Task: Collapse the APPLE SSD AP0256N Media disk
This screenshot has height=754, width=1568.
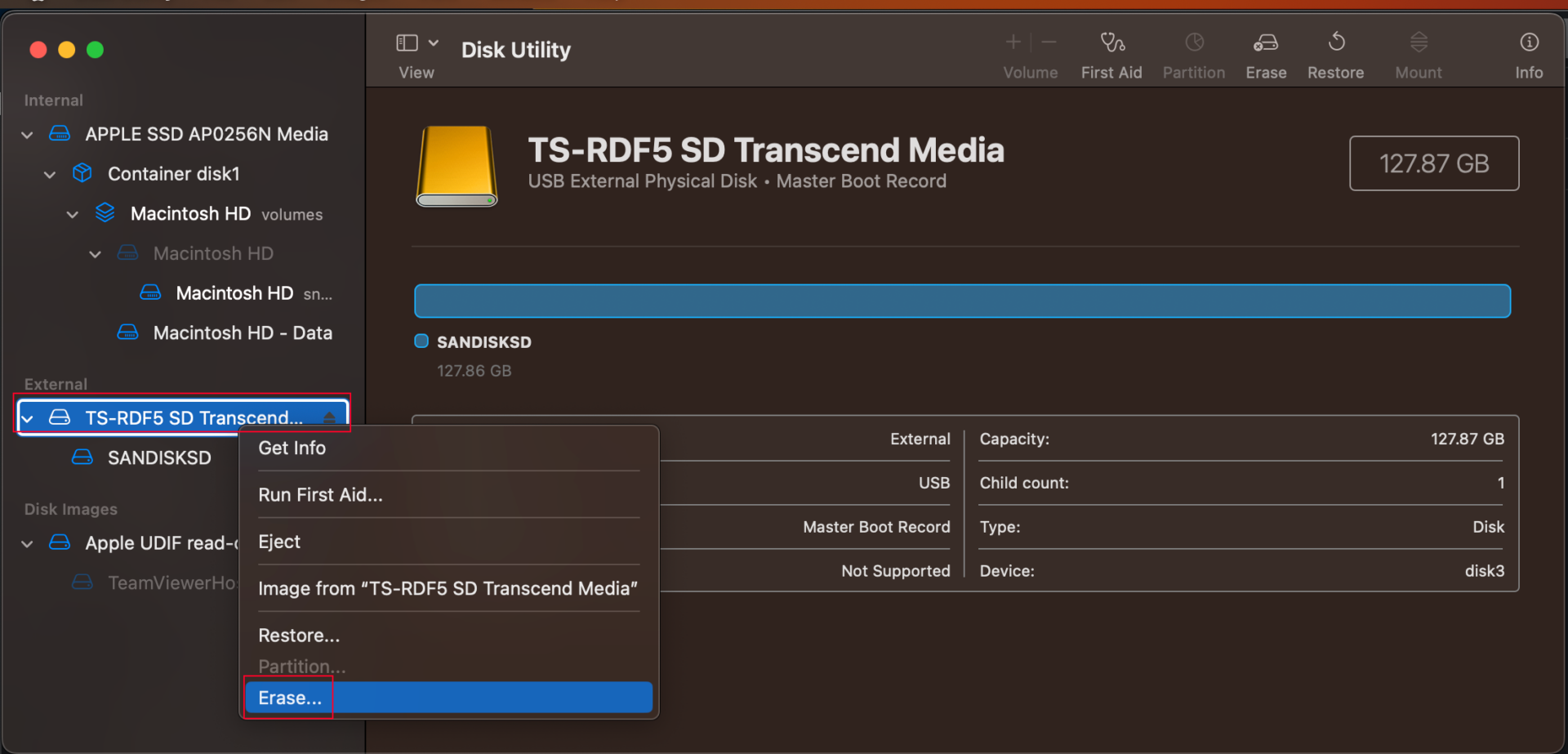Action: pos(27,135)
